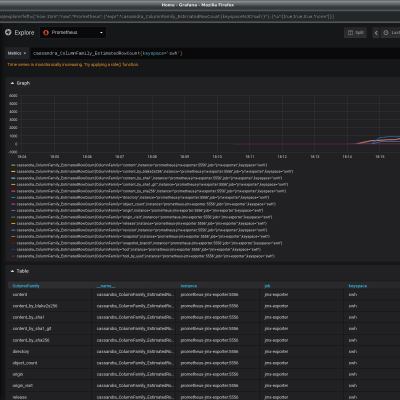Sort table by instance column header

pyautogui.click(x=189, y=286)
